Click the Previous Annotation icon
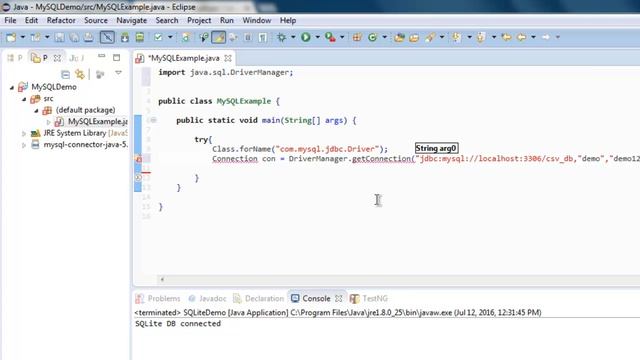 point(481,38)
